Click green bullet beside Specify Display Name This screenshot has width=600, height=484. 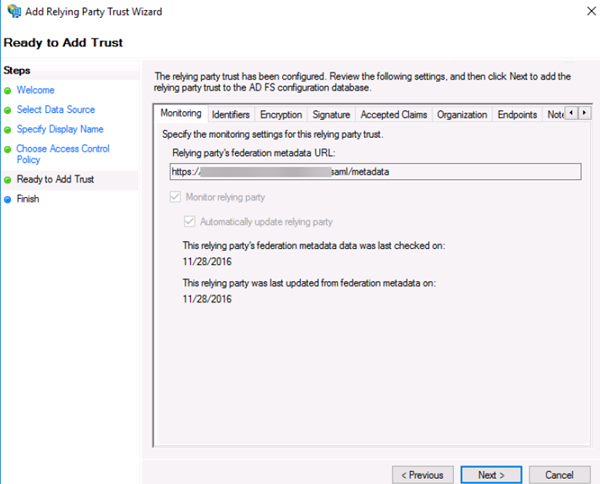7,130
